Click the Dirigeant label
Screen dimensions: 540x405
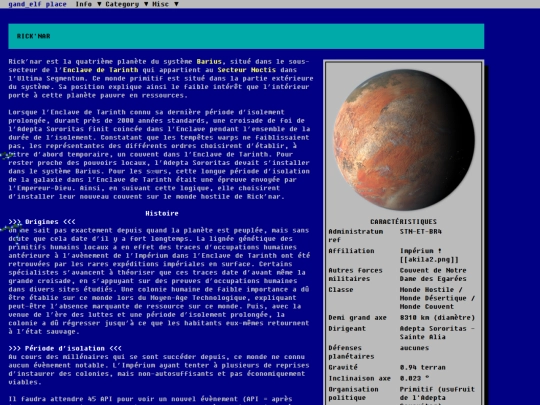[x=347, y=329]
